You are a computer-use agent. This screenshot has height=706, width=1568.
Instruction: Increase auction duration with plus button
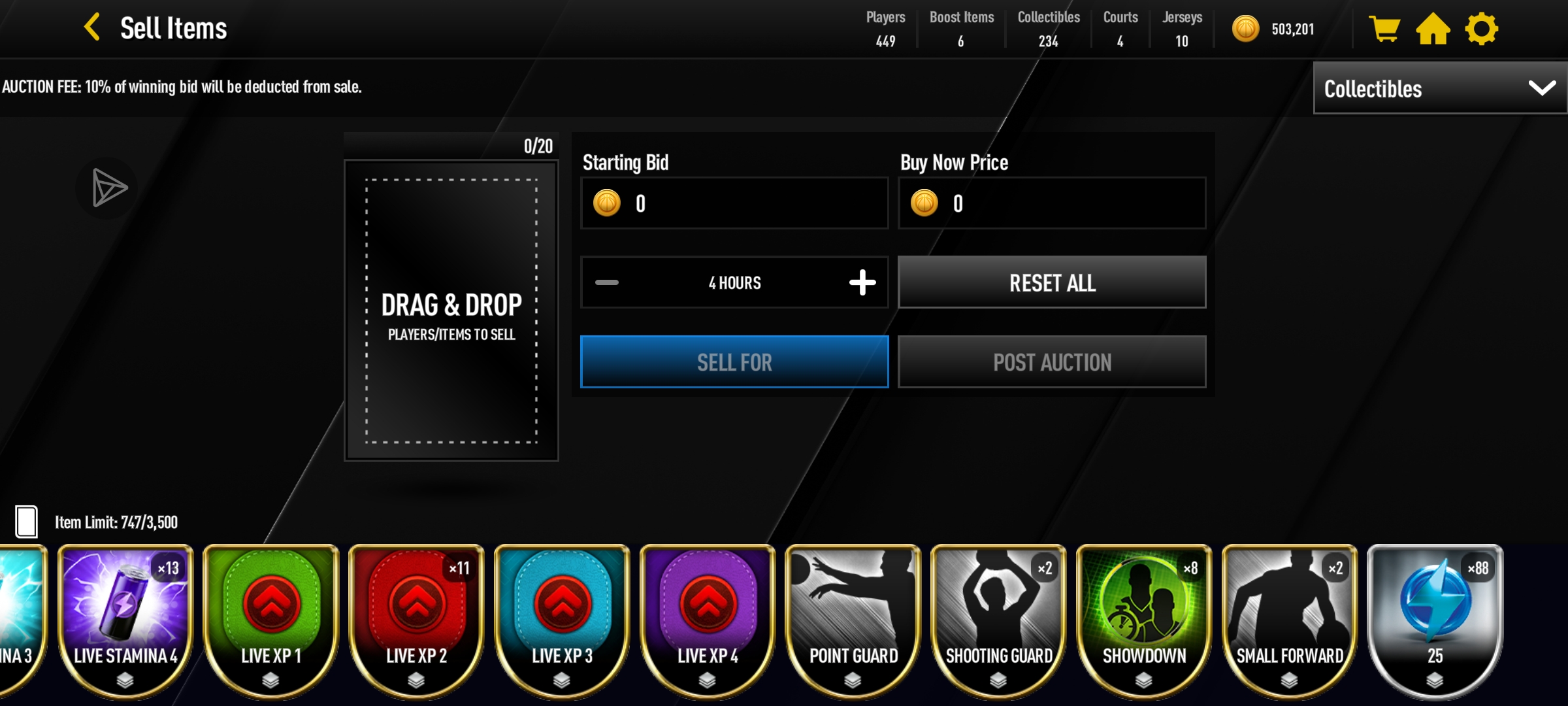[862, 282]
